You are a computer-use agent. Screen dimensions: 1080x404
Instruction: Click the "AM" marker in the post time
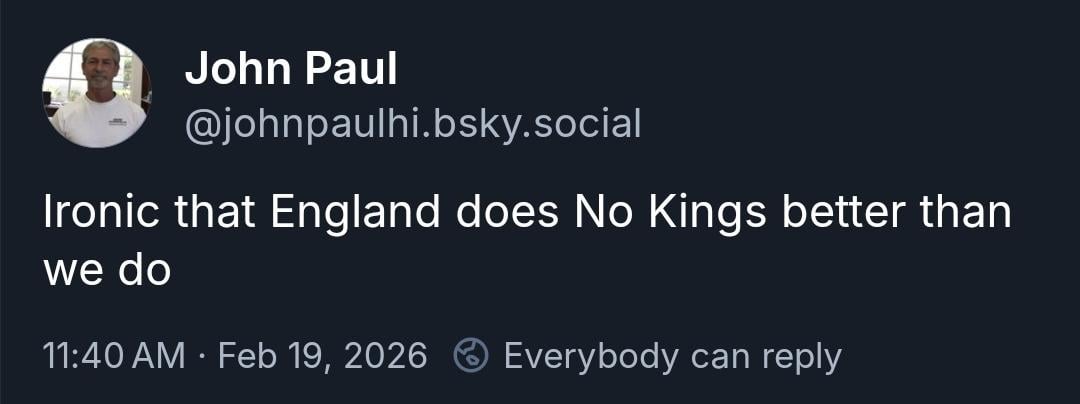point(162,356)
